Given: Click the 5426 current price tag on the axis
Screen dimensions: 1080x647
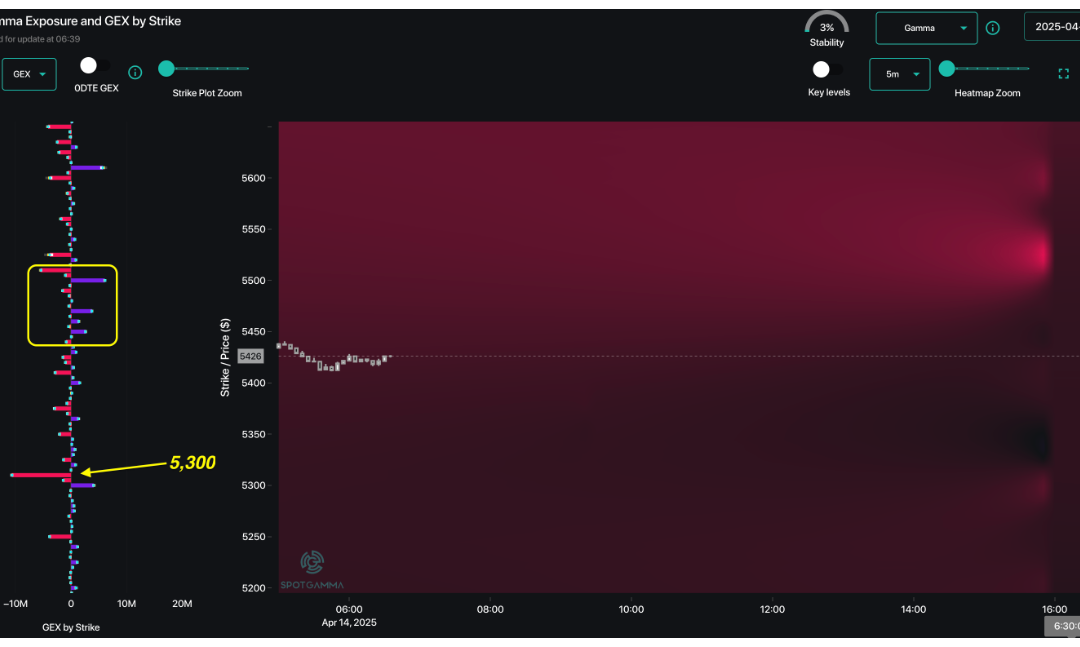Looking at the screenshot, I should pyautogui.click(x=249, y=356).
